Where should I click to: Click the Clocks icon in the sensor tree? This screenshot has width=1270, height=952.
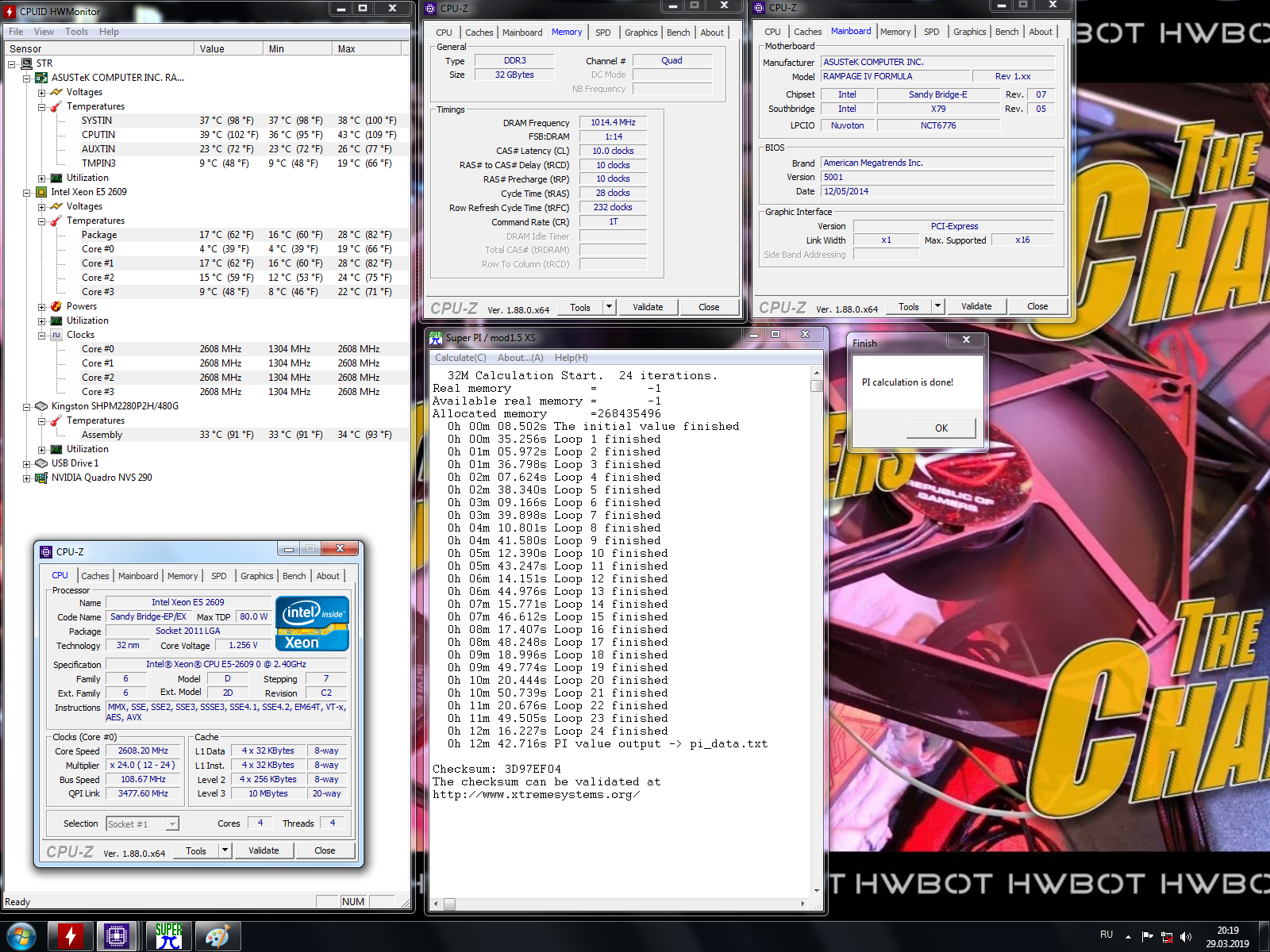pyautogui.click(x=56, y=335)
